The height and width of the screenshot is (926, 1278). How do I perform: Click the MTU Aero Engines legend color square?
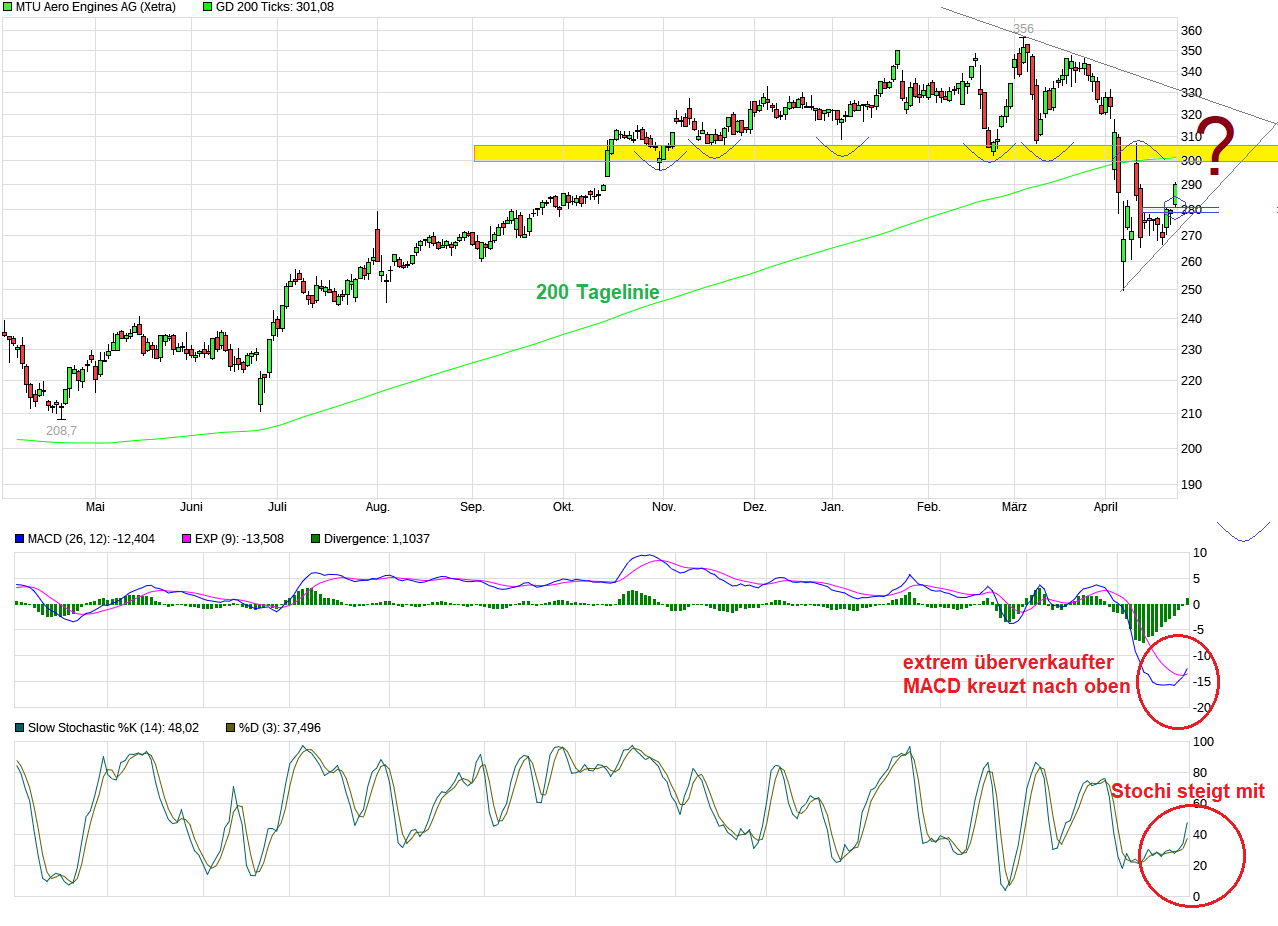(7, 7)
